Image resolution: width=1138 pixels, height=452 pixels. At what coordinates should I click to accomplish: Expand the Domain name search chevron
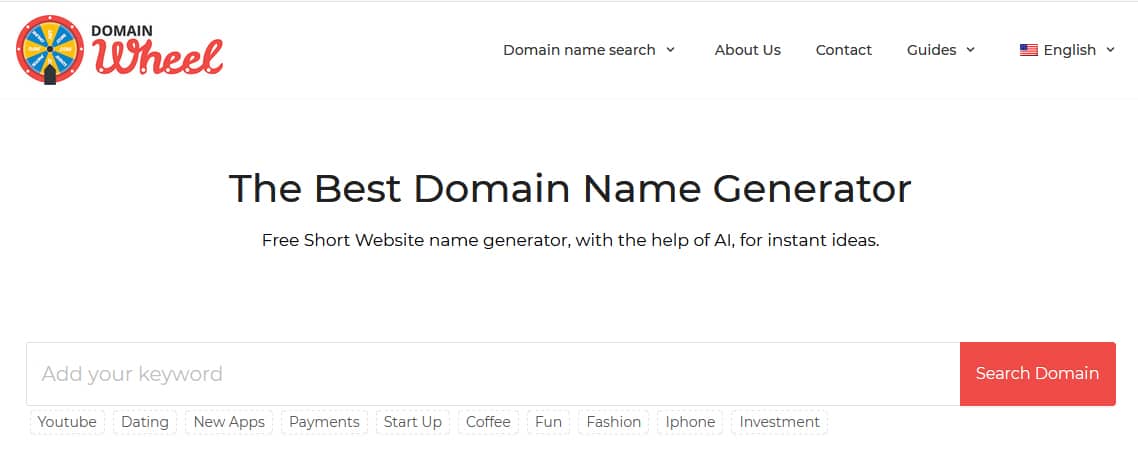coord(671,50)
